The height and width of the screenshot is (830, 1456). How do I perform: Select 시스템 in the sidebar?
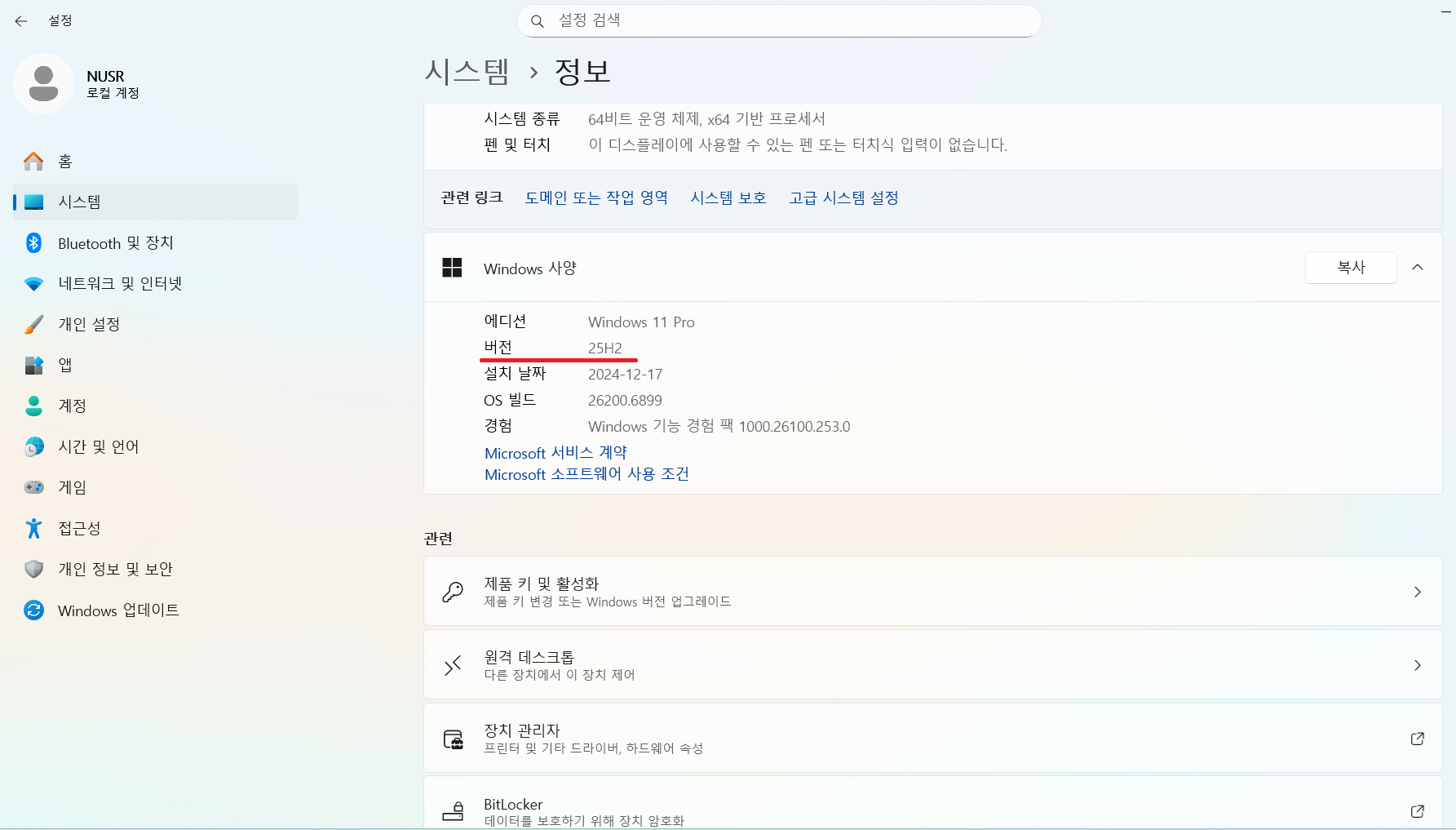click(x=155, y=202)
